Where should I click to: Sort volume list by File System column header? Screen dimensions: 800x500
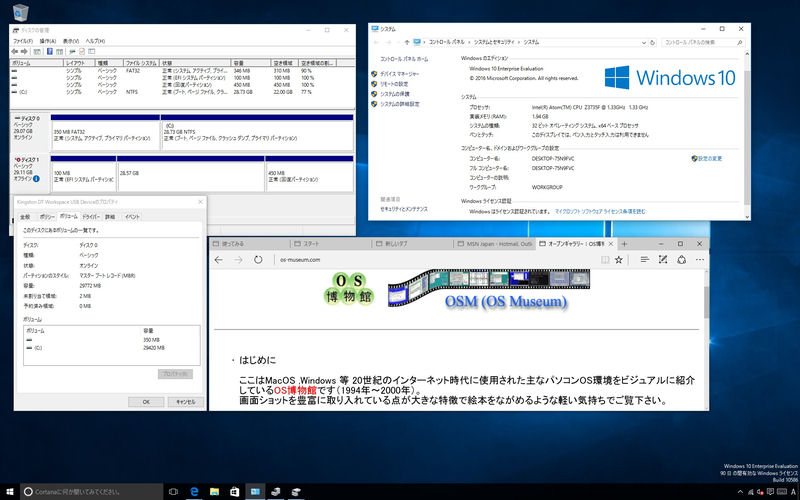point(142,63)
